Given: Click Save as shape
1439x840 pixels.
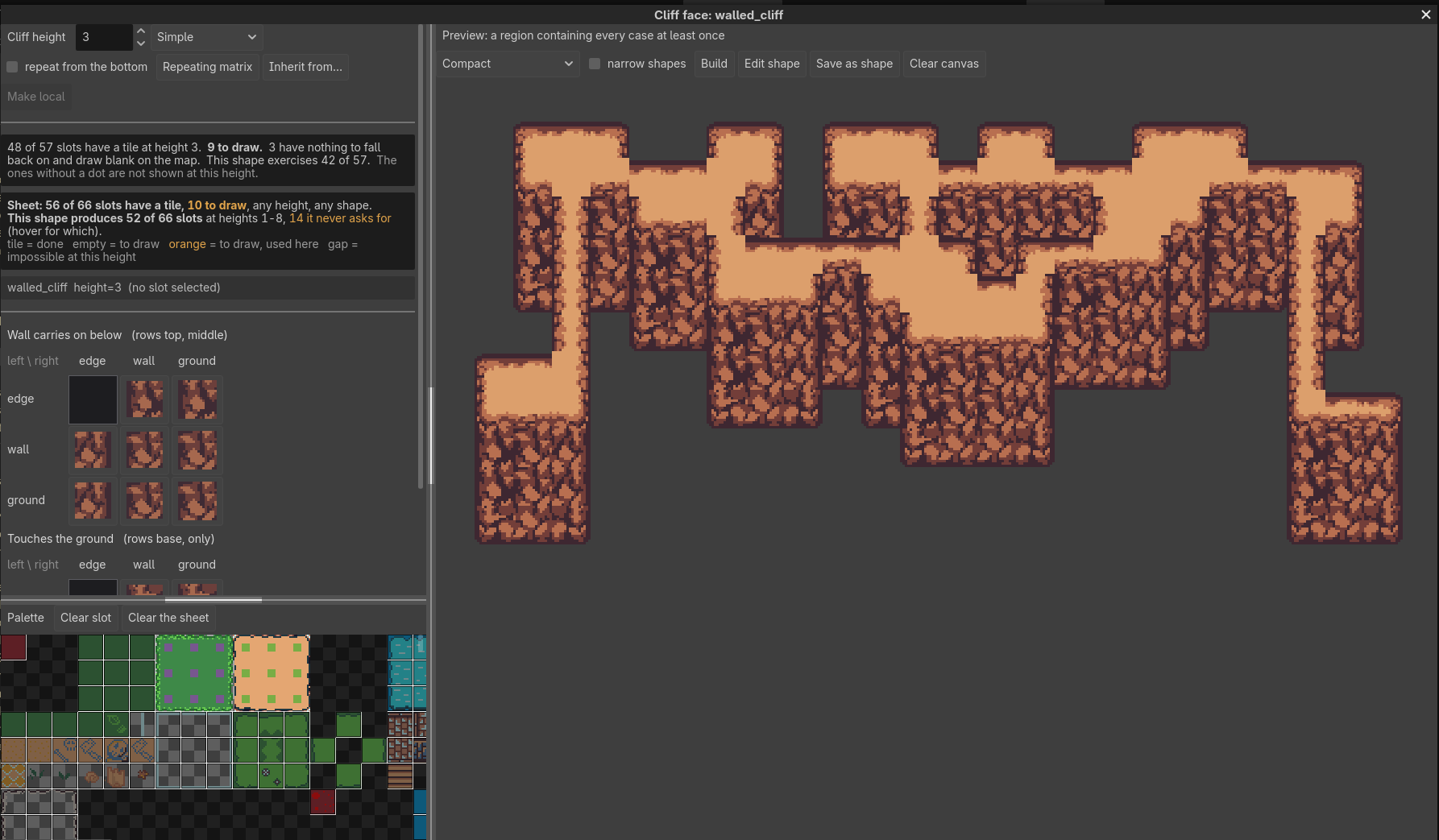Looking at the screenshot, I should pyautogui.click(x=854, y=64).
